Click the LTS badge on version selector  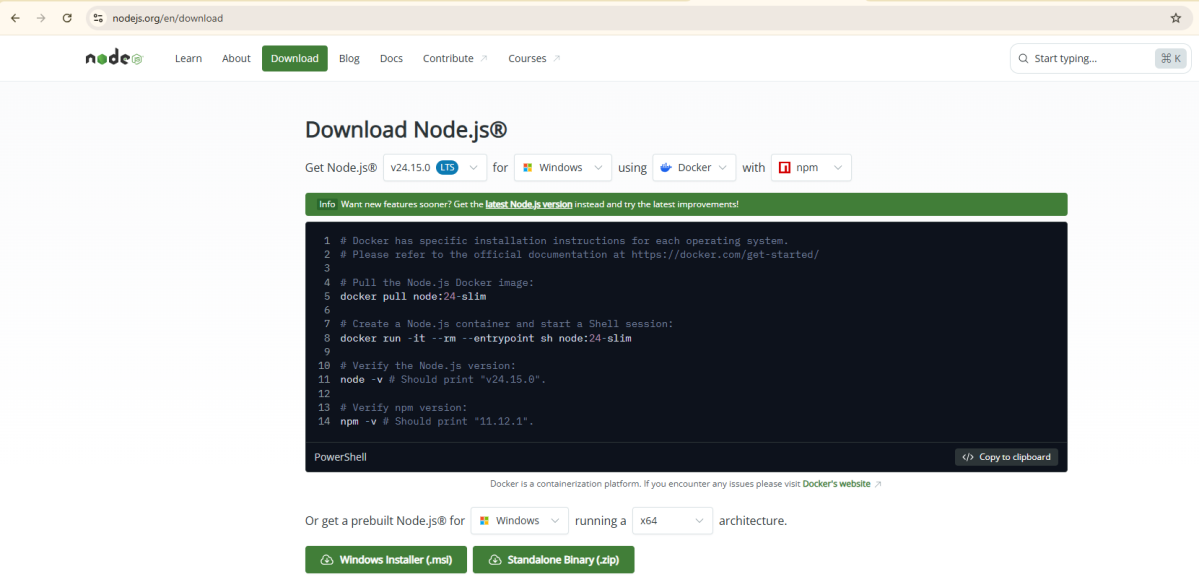(x=447, y=167)
